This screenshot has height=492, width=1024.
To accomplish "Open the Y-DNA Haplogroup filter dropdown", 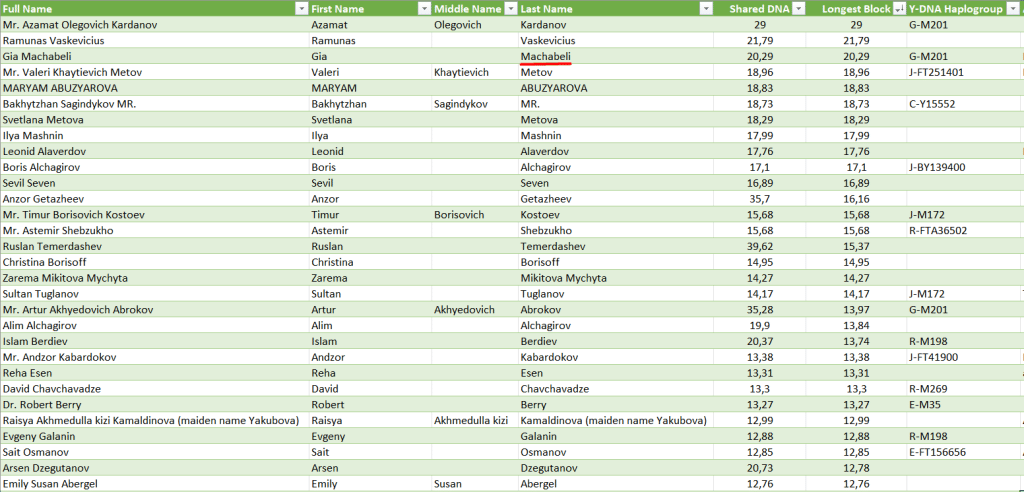I will [1015, 8].
